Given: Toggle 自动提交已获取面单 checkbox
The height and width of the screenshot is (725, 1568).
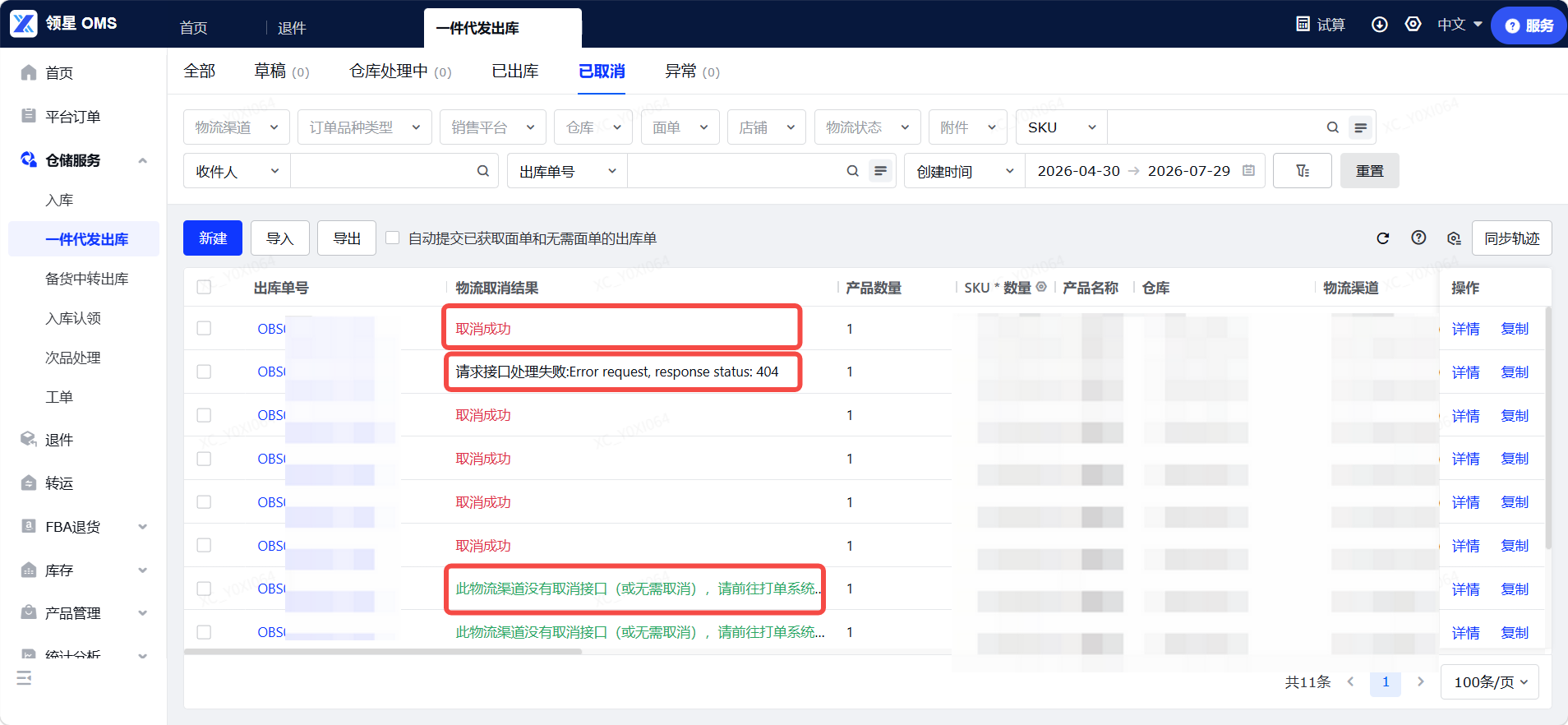Looking at the screenshot, I should click(393, 238).
